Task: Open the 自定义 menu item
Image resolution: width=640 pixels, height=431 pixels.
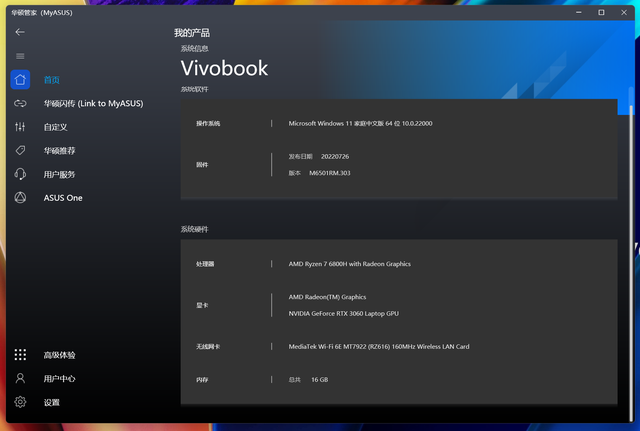Action: click(x=56, y=127)
